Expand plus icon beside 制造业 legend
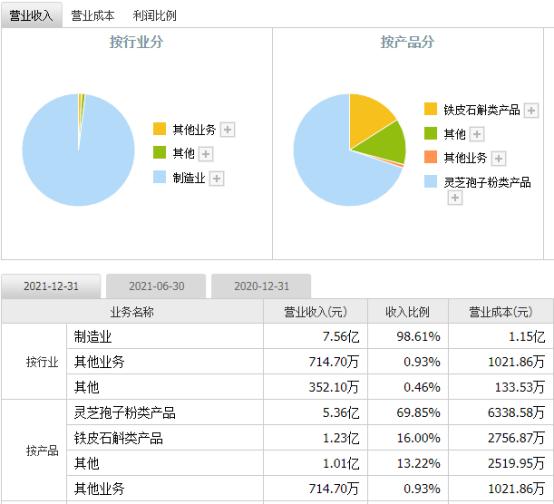 point(217,178)
